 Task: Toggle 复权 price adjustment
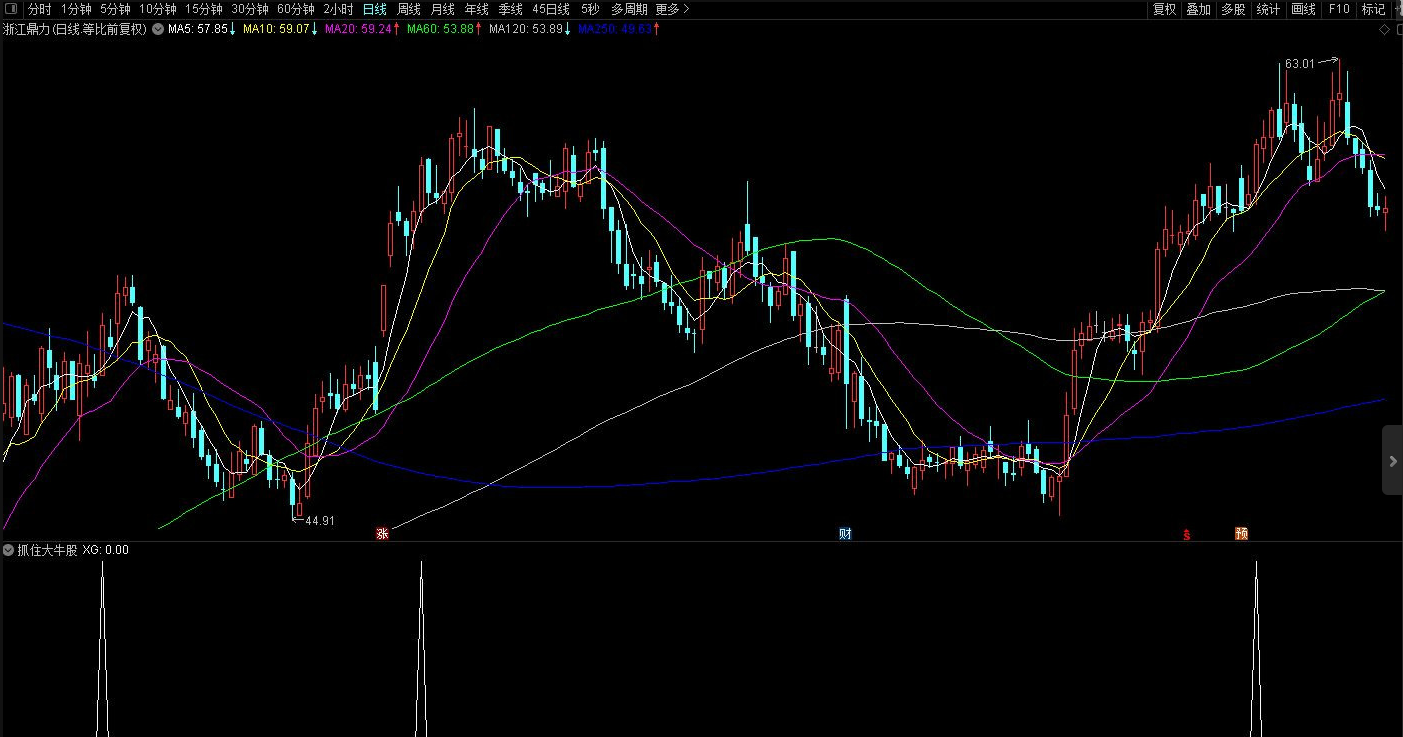tap(1164, 9)
